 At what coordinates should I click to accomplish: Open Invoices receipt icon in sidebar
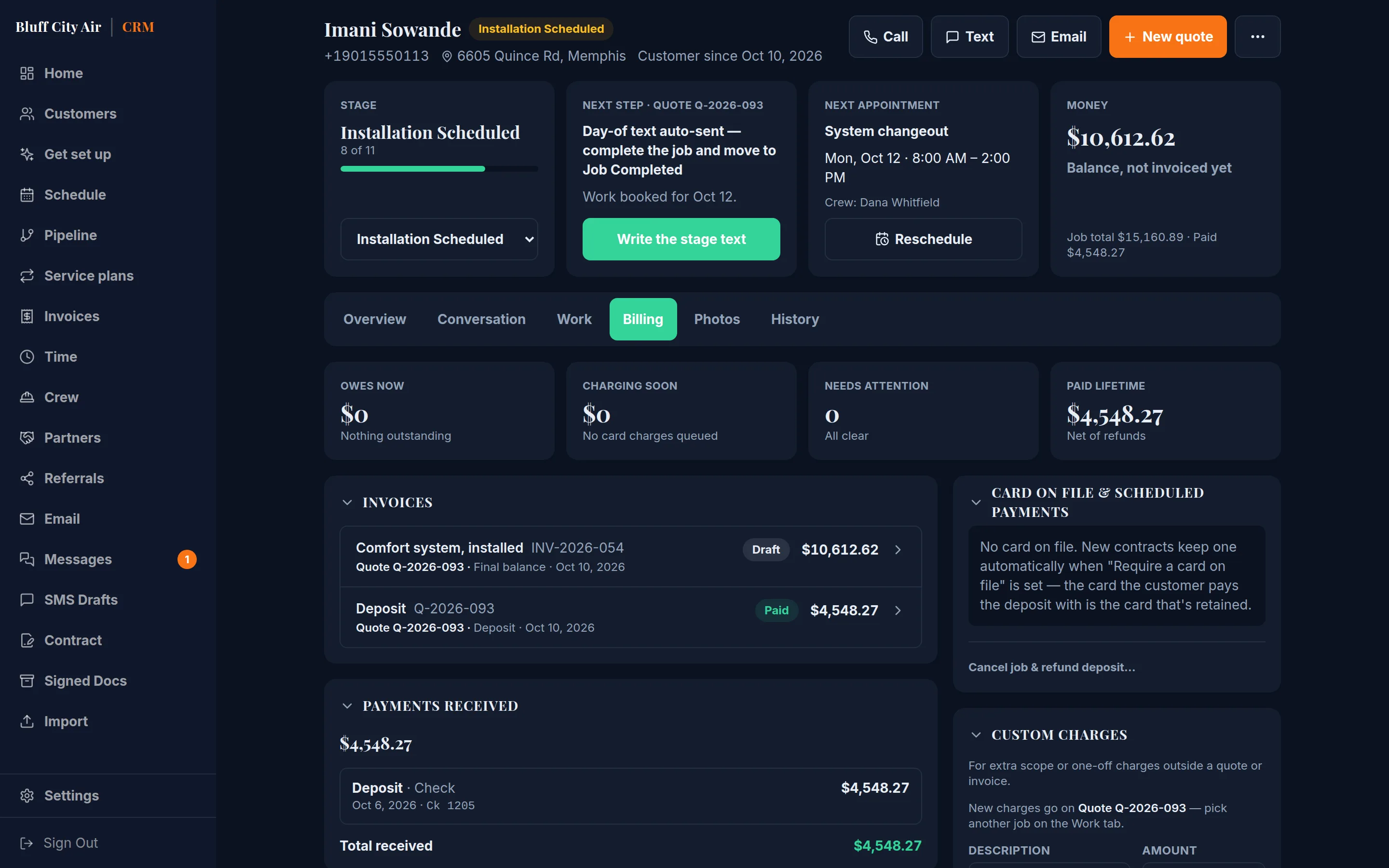click(x=27, y=316)
